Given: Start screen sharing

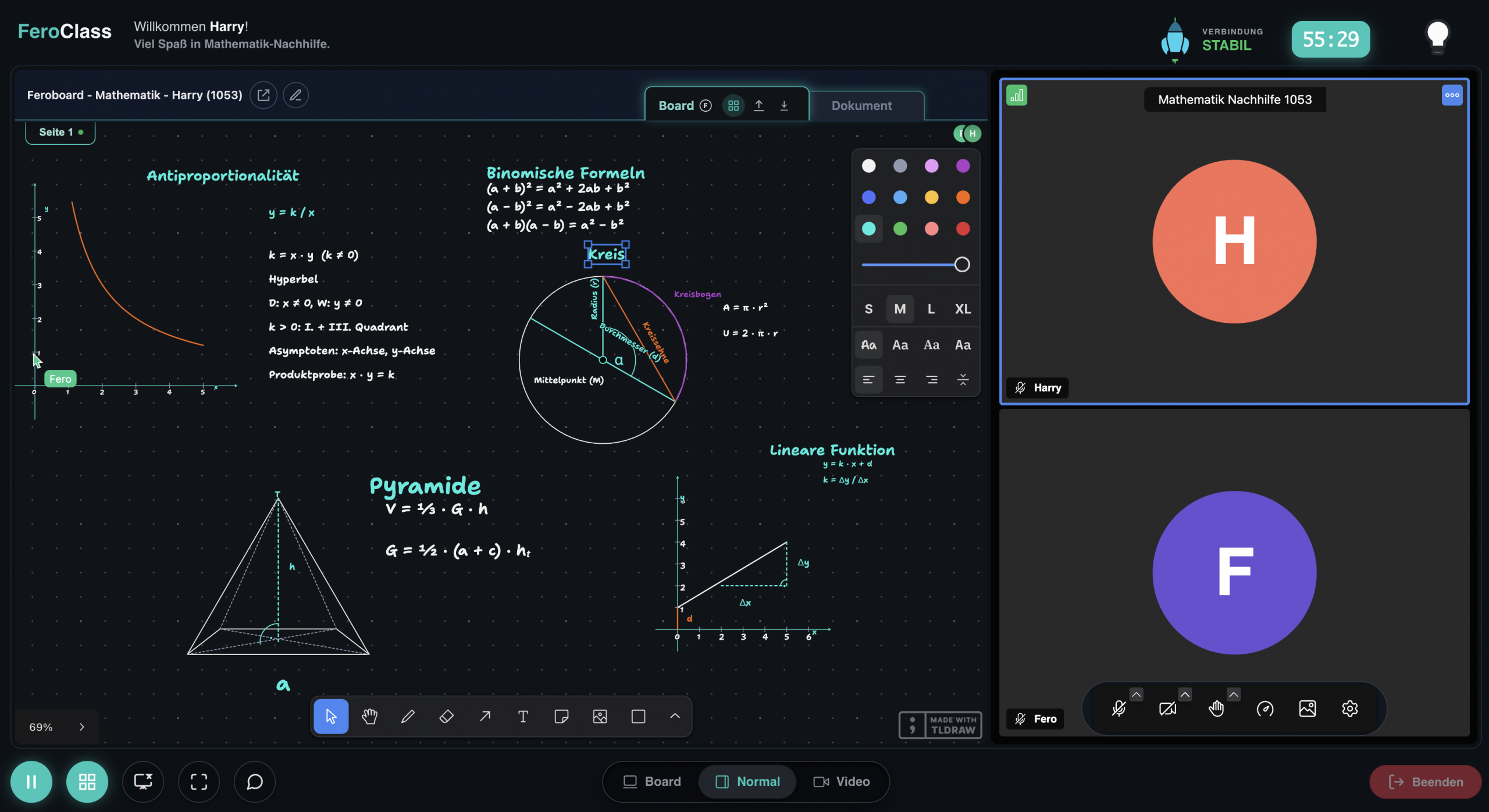Looking at the screenshot, I should coord(143,782).
